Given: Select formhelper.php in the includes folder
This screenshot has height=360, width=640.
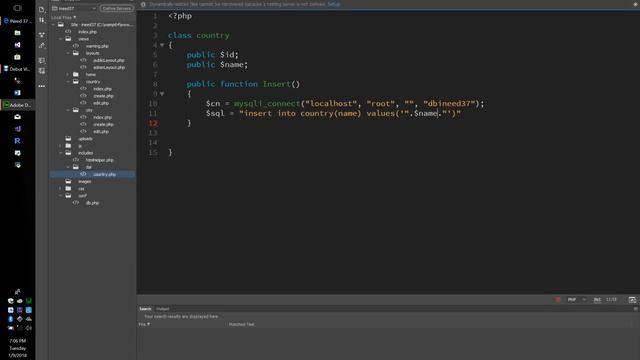Looking at the screenshot, I should (x=100, y=160).
